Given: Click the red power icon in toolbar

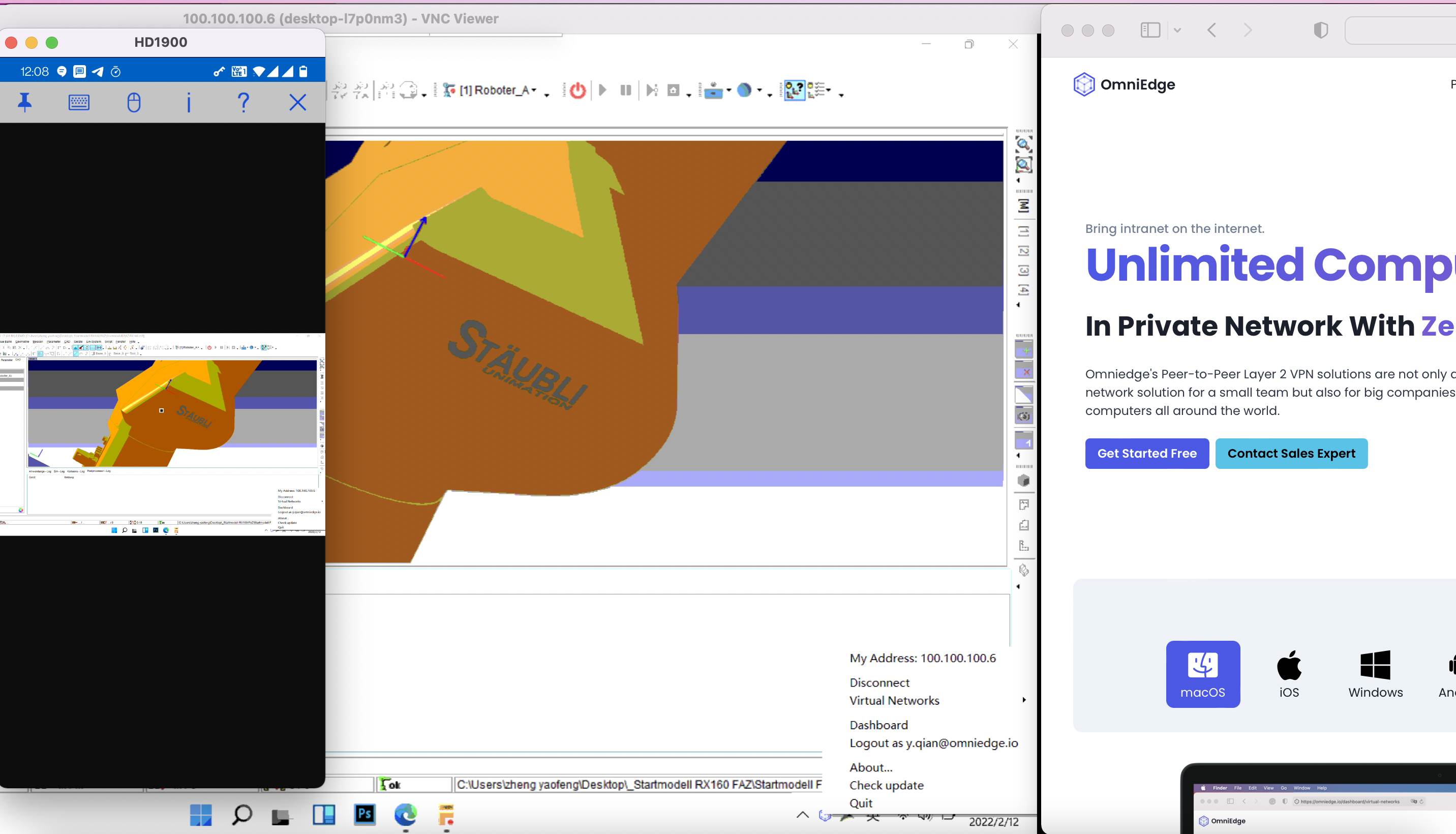Looking at the screenshot, I should click(578, 91).
